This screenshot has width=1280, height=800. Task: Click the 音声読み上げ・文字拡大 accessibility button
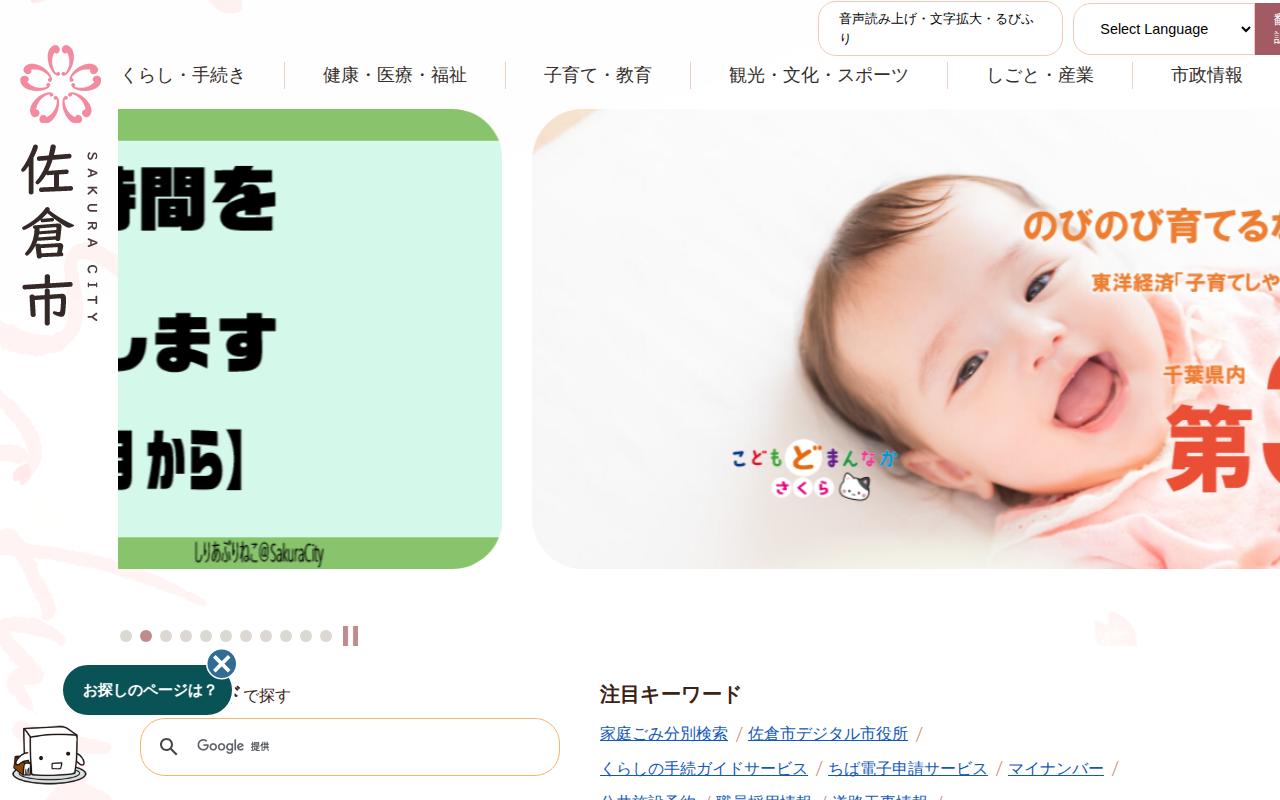(x=940, y=29)
